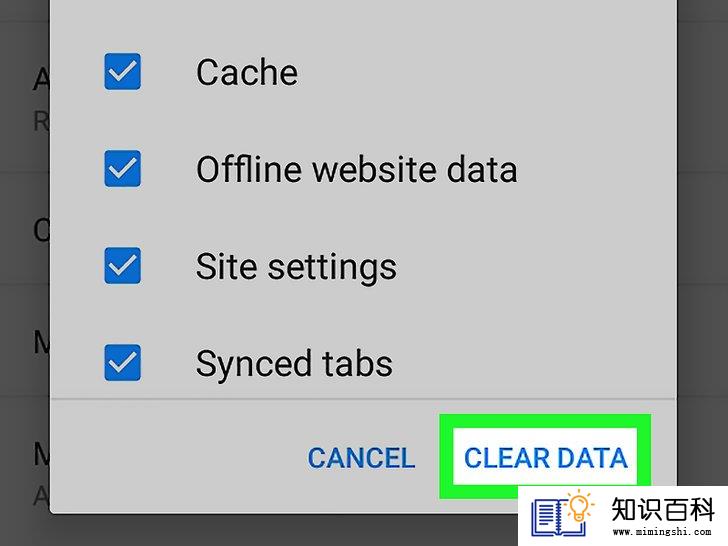Click the book and lightbulb logo icon
Image resolution: width=728 pixels, height=546 pixels.
point(561,514)
